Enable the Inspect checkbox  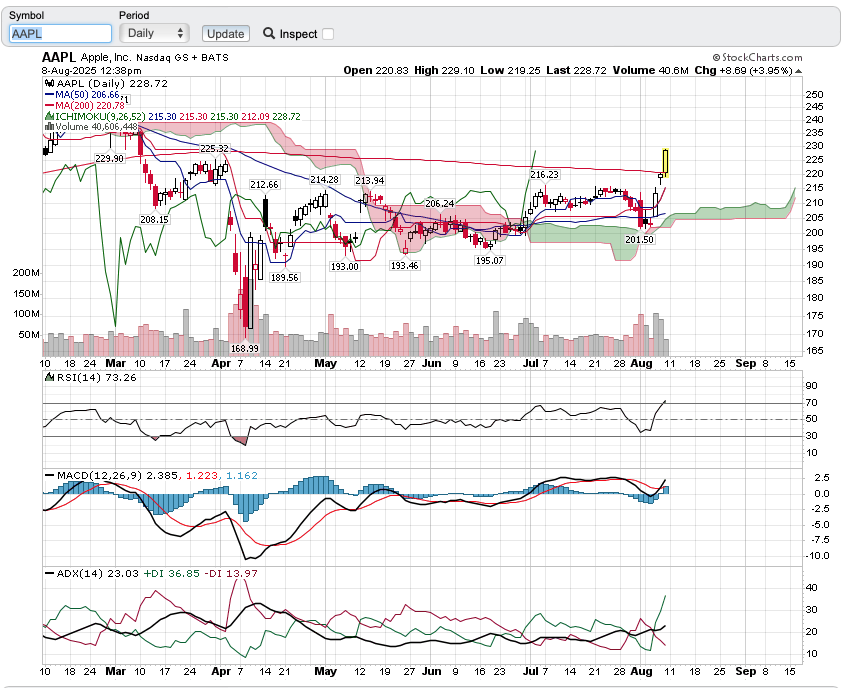click(328, 34)
